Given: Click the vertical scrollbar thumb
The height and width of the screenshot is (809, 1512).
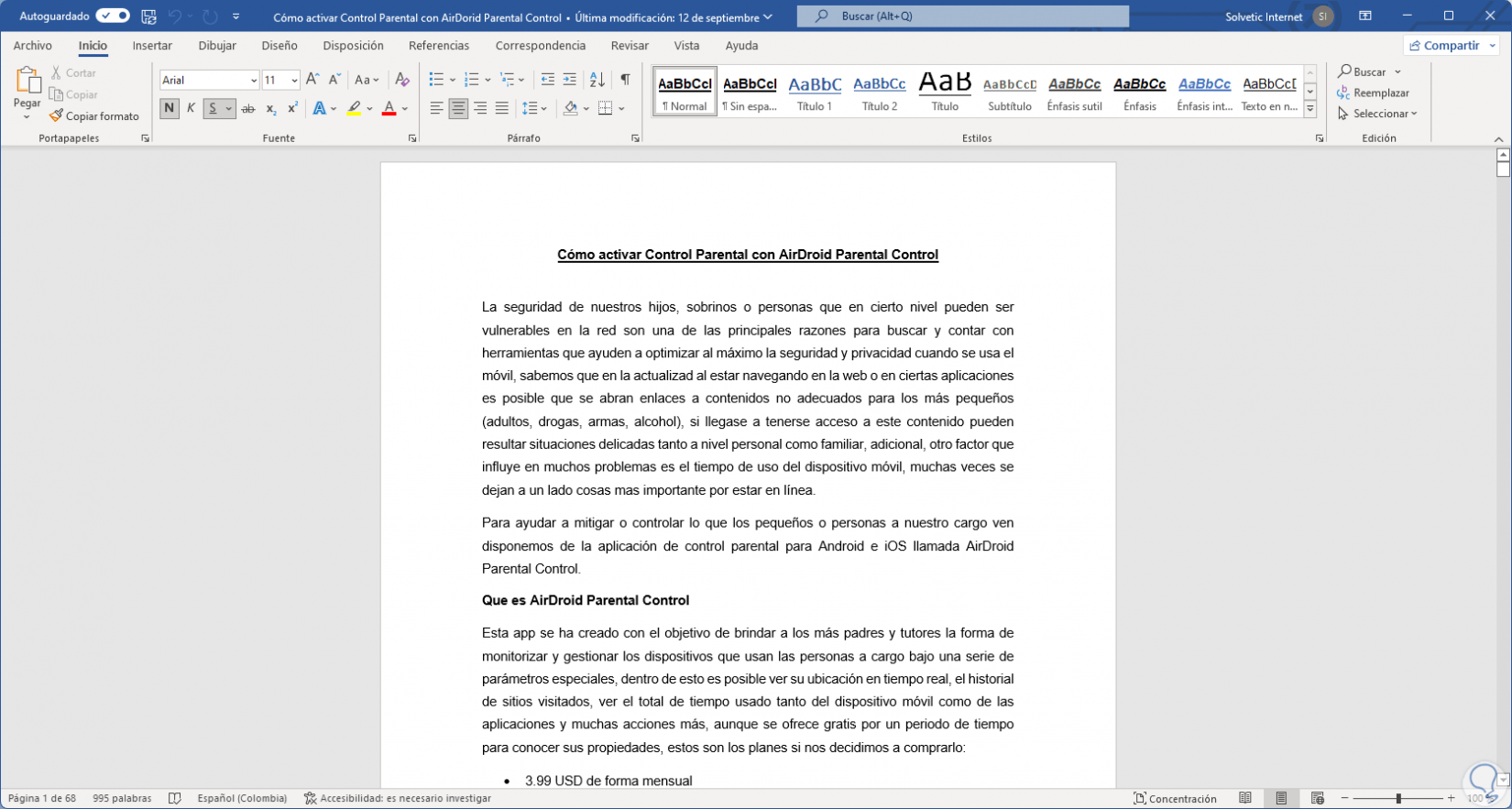Looking at the screenshot, I should [1503, 169].
